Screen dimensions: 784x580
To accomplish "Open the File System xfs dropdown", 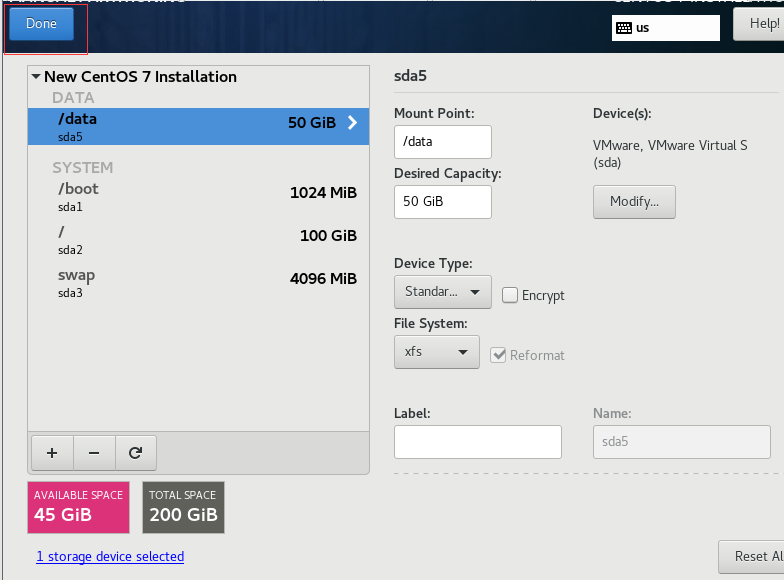I will pyautogui.click(x=436, y=352).
